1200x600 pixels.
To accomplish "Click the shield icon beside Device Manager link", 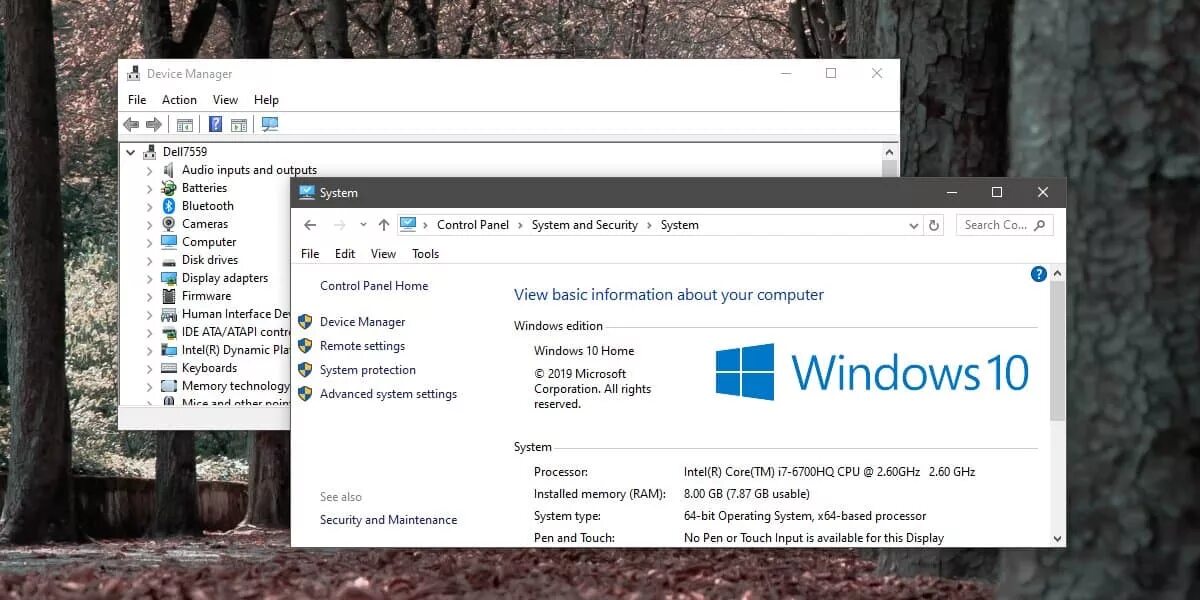I will 305,322.
